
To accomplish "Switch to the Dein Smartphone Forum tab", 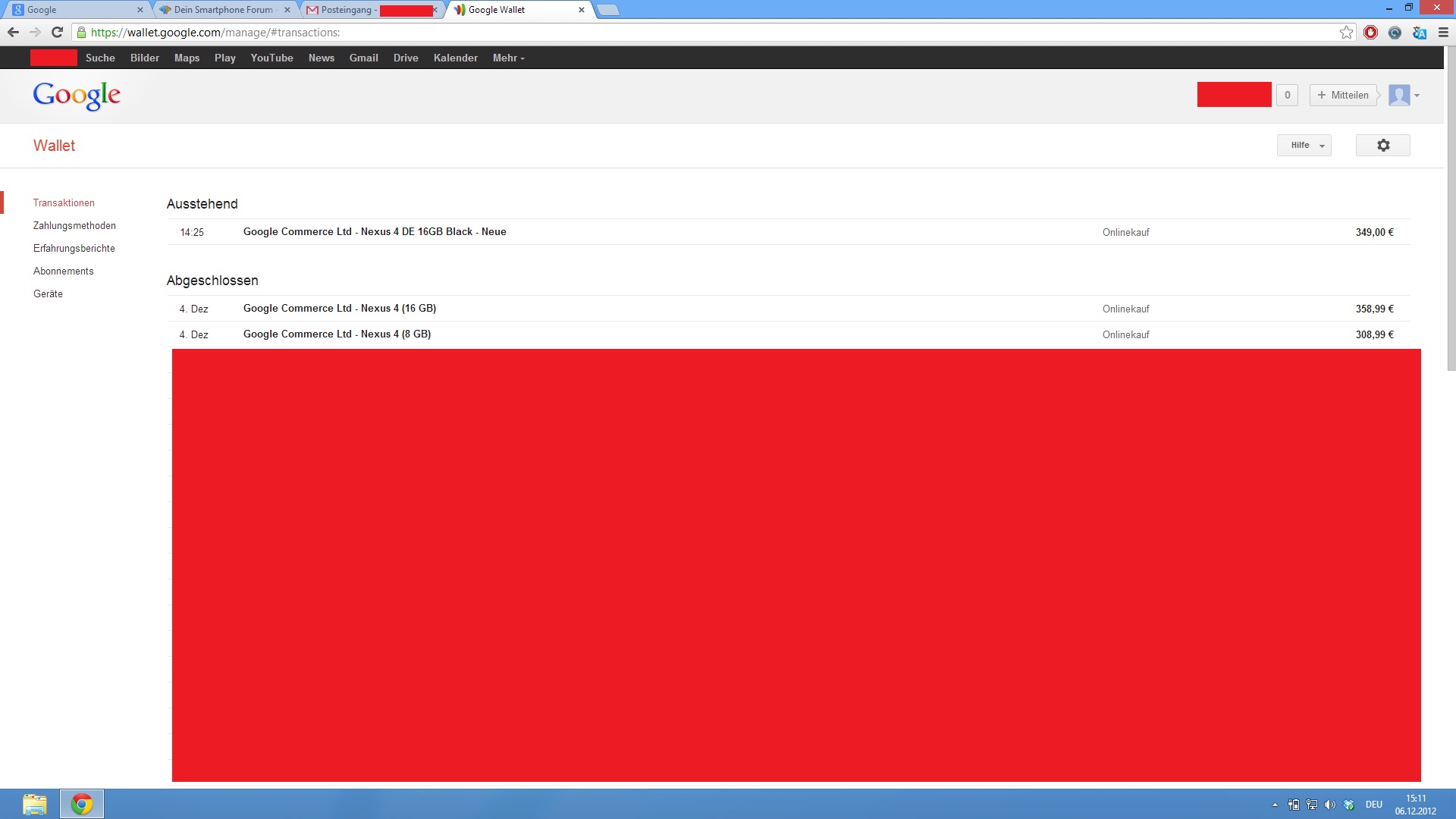I will pos(224,10).
